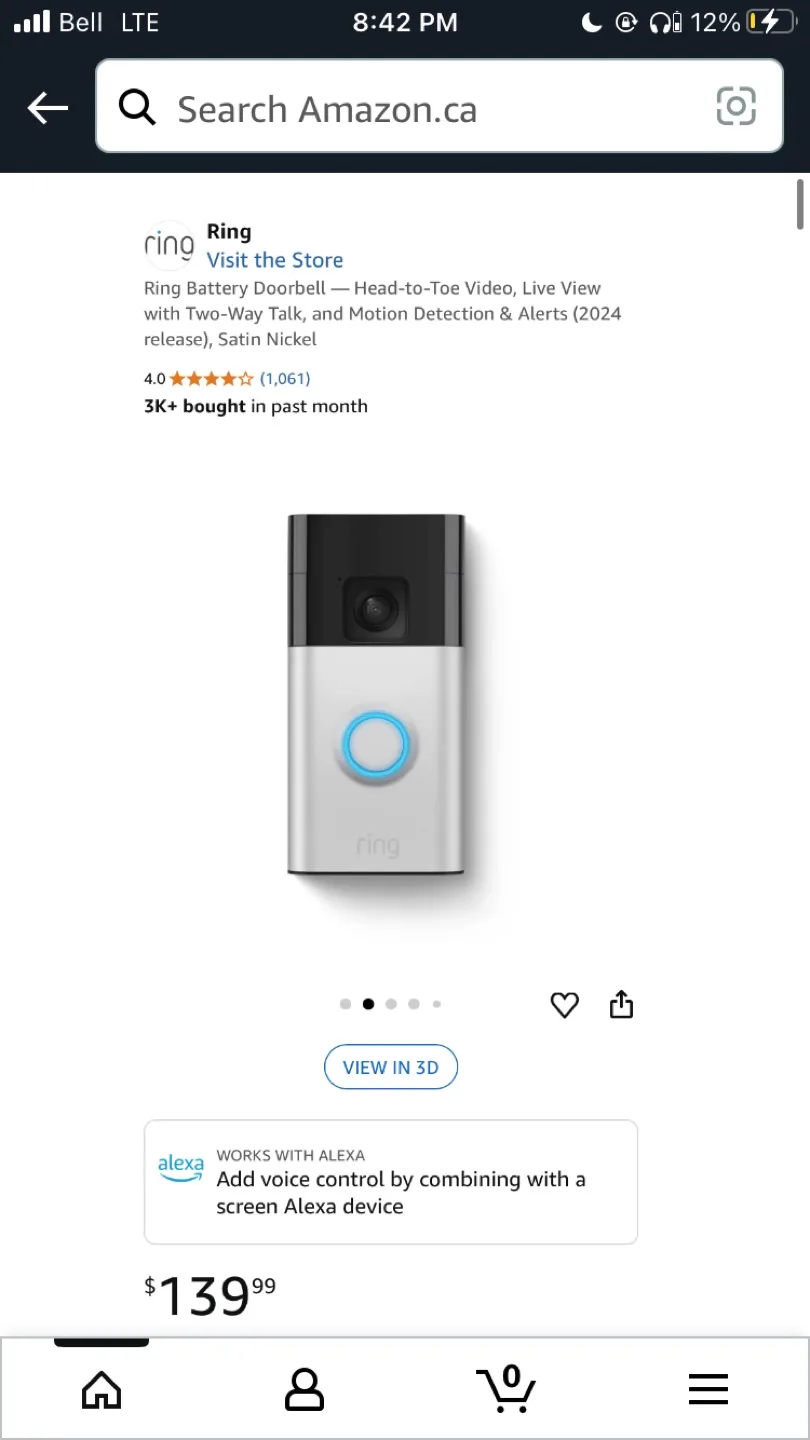The height and width of the screenshot is (1440, 810).
Task: Tap the Works with Alexa card
Action: point(391,1182)
